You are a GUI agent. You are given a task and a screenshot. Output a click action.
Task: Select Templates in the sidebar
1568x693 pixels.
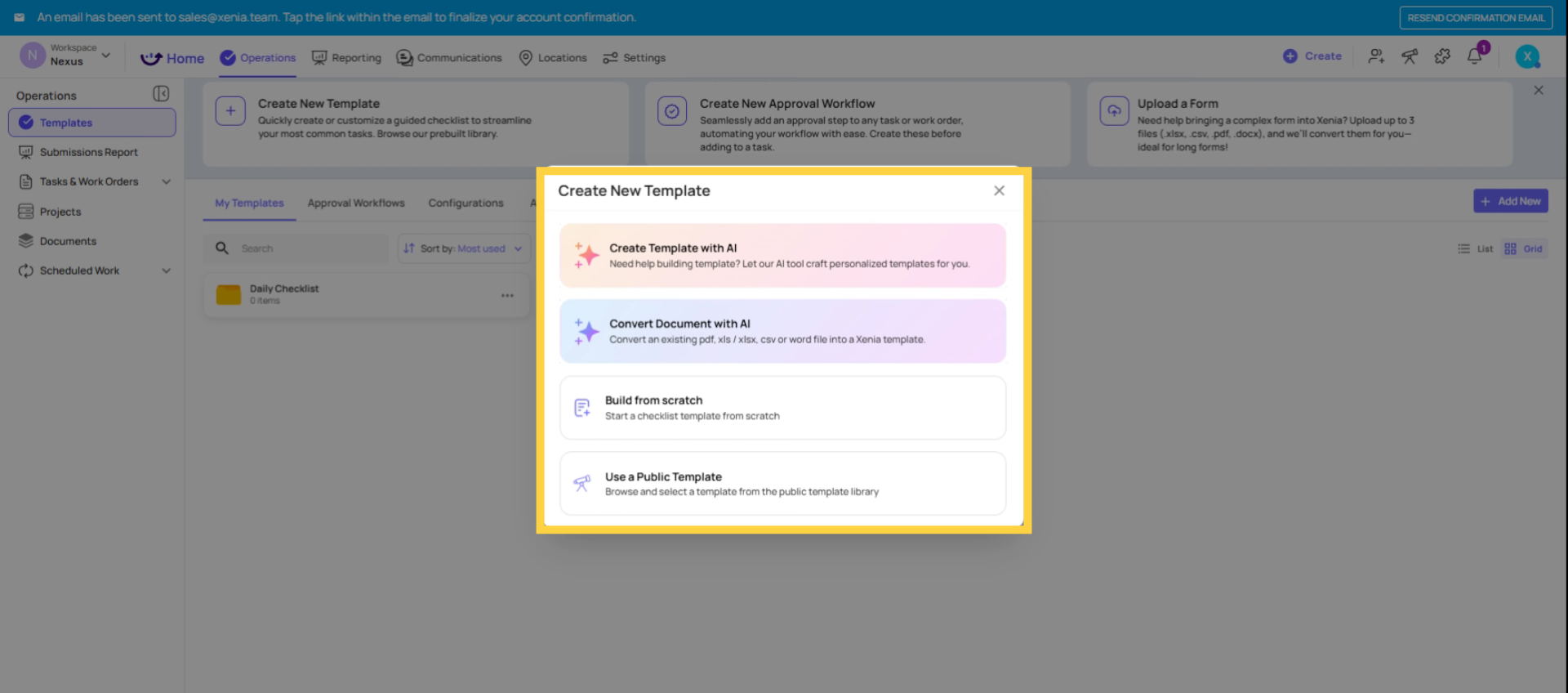[x=92, y=123]
